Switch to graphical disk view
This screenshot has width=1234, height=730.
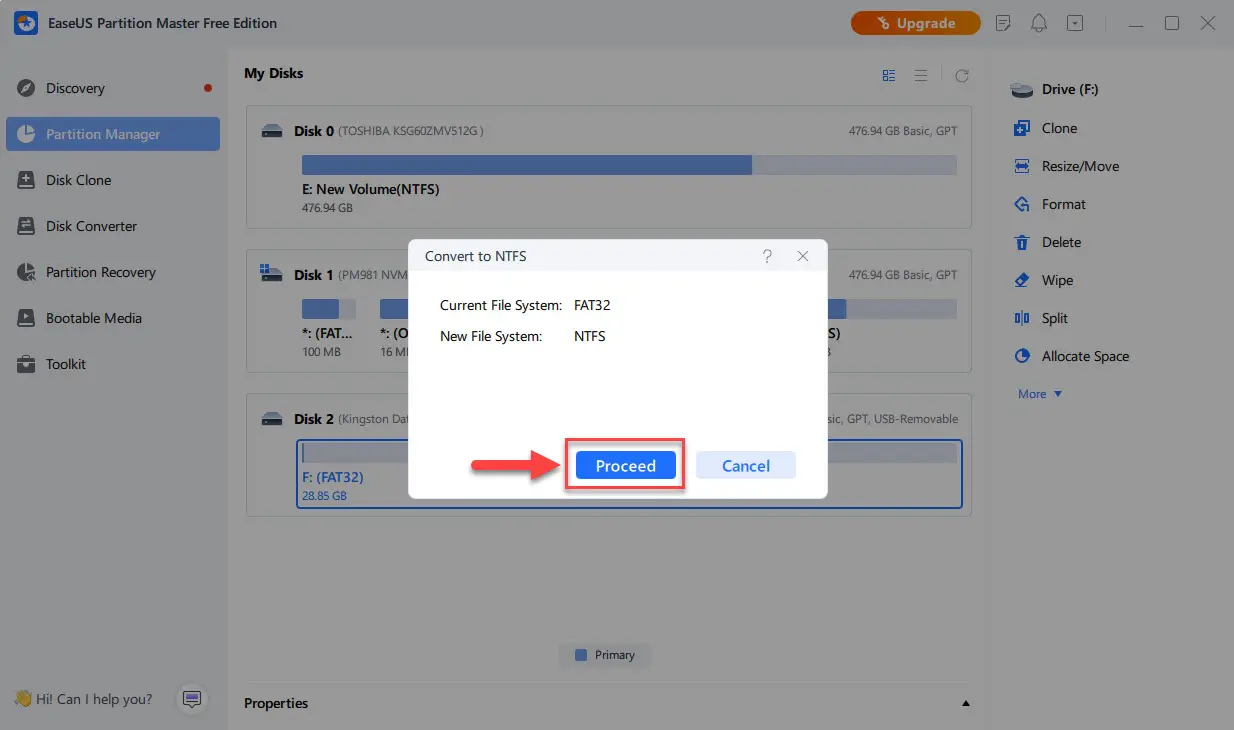[x=889, y=75]
